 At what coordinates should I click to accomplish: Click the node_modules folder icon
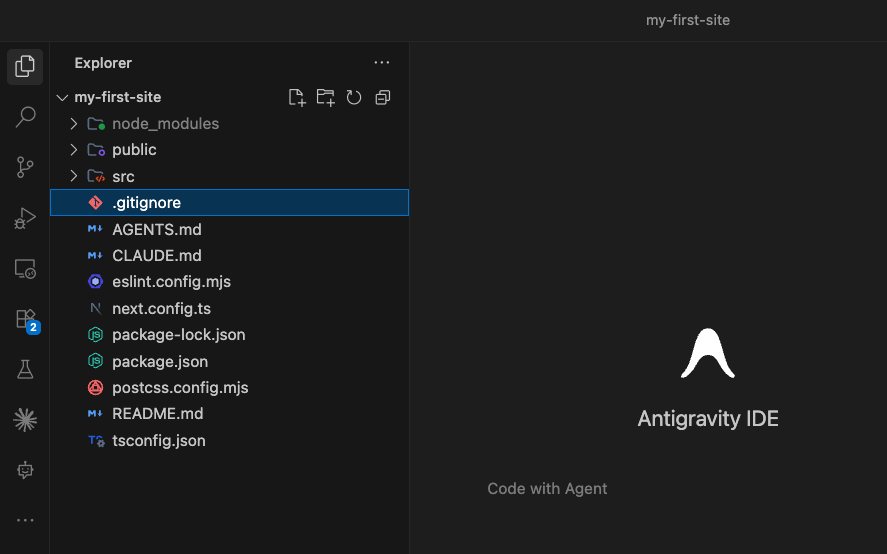(96, 124)
